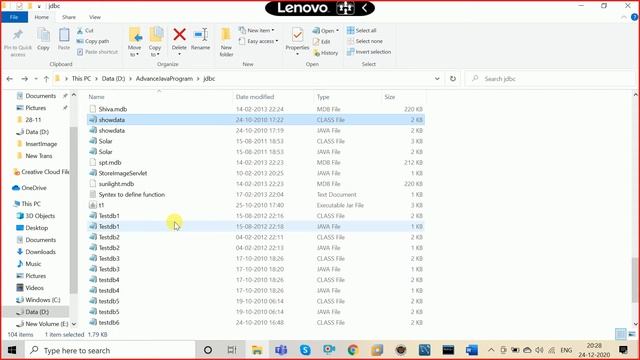The image size is (640, 360).
Task: Open Task View from the taskbar
Action: point(232,350)
